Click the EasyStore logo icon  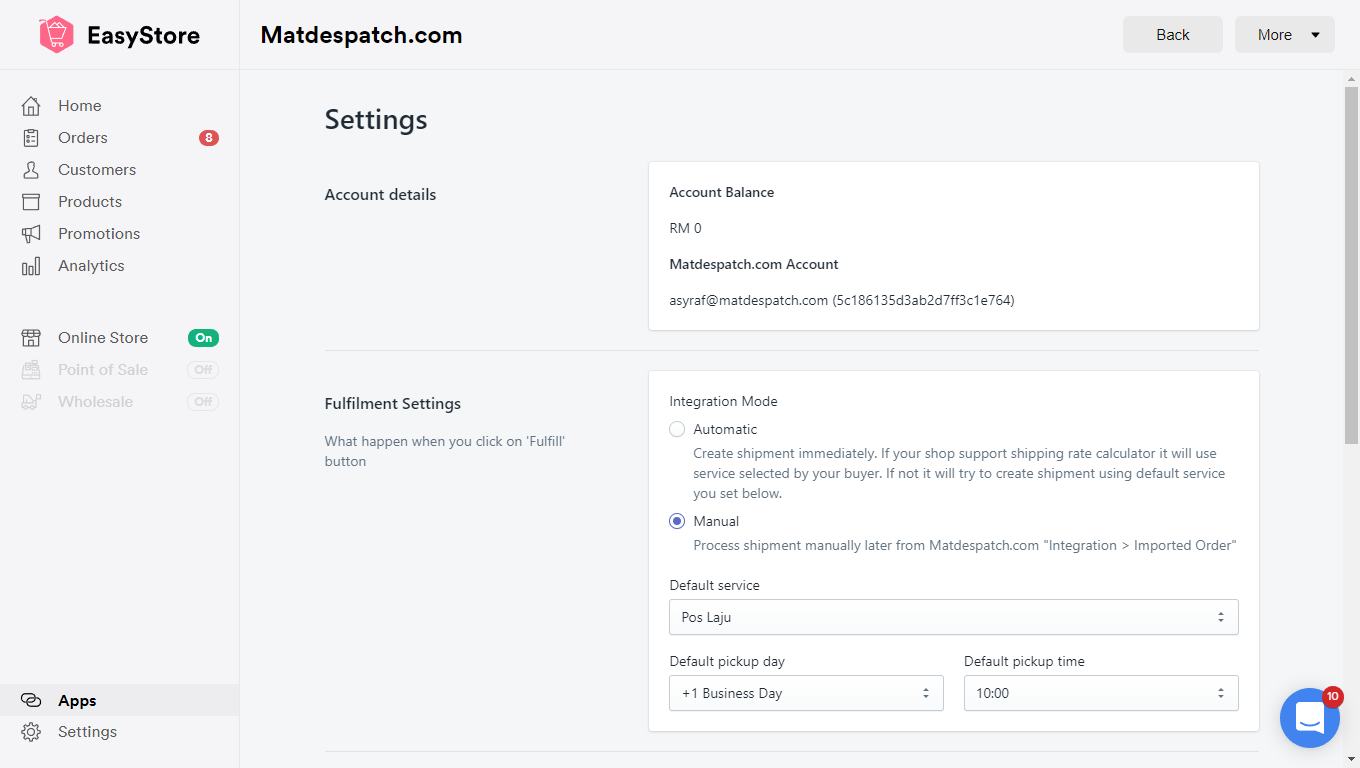coord(57,35)
